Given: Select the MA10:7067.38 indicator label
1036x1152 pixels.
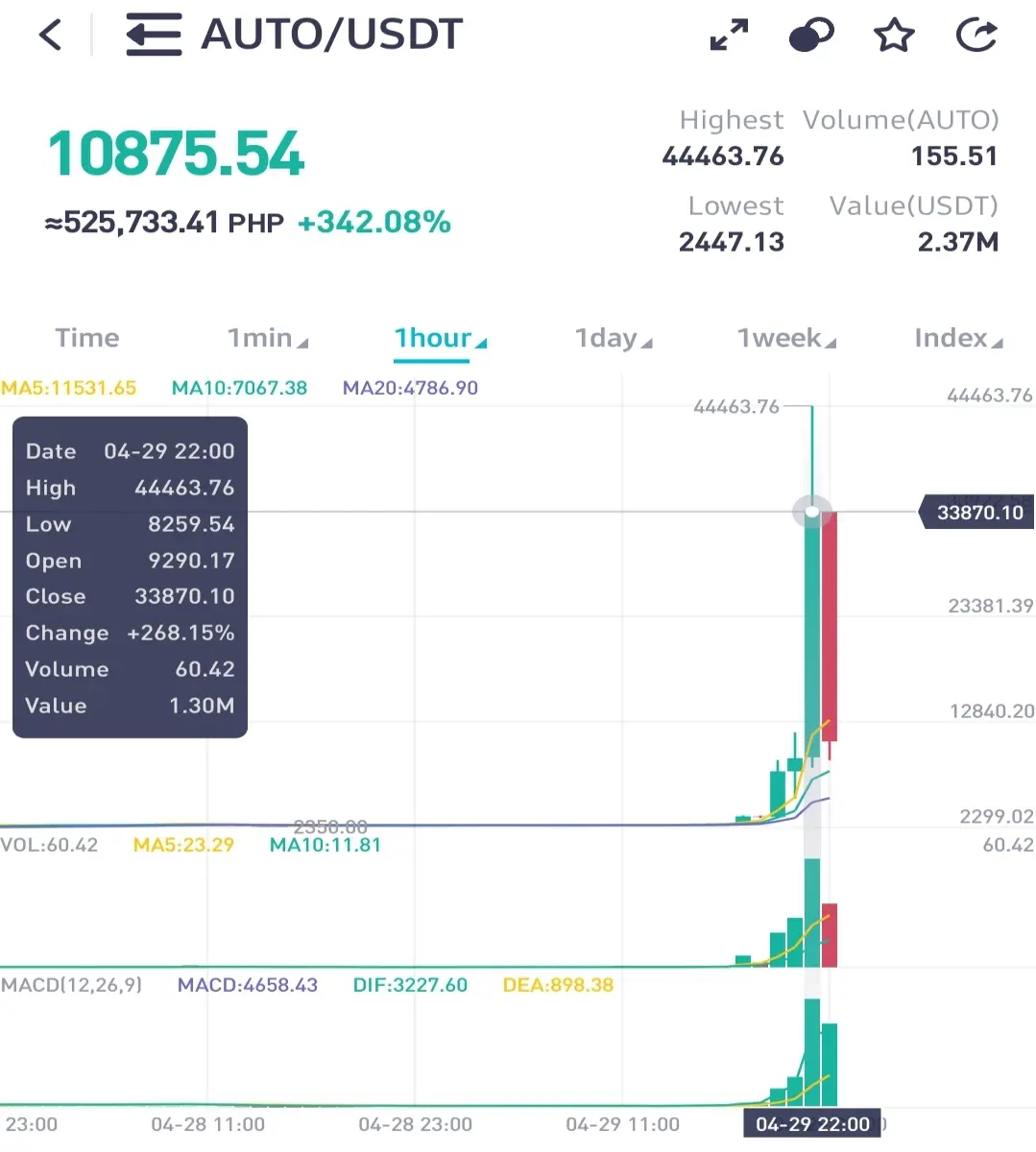Looking at the screenshot, I should 239,388.
